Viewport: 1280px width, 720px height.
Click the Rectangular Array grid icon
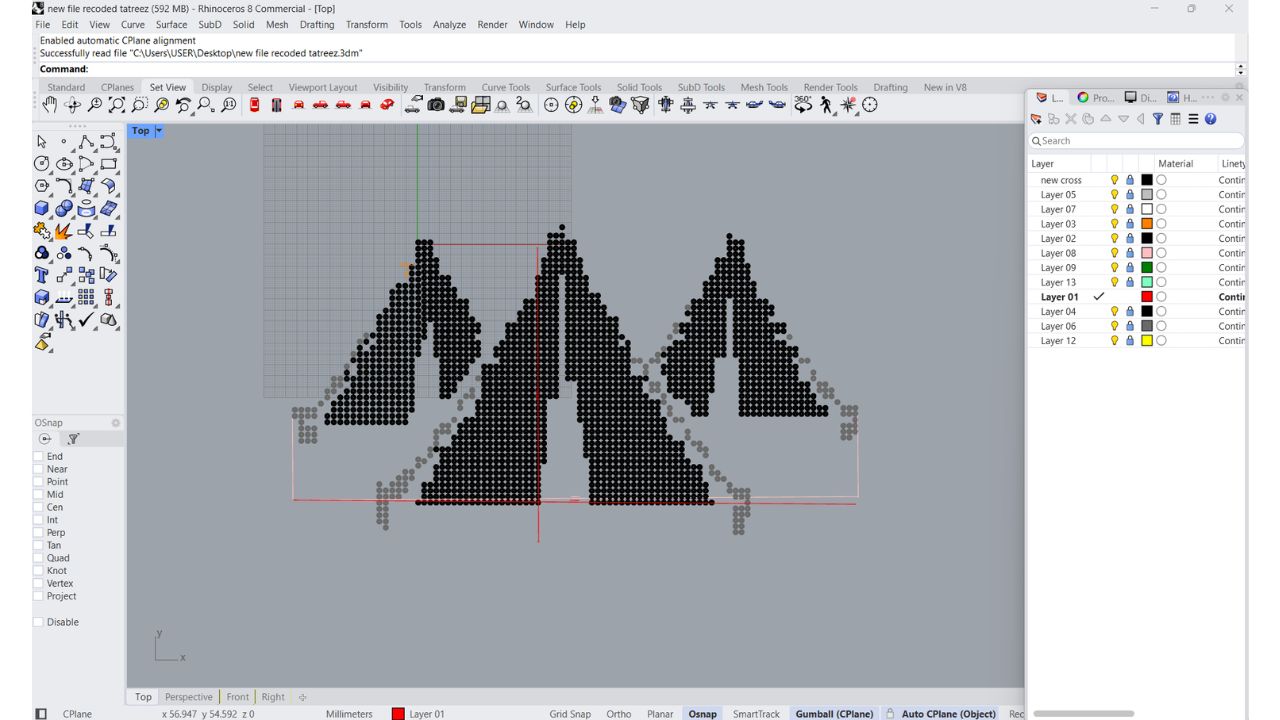pos(87,297)
